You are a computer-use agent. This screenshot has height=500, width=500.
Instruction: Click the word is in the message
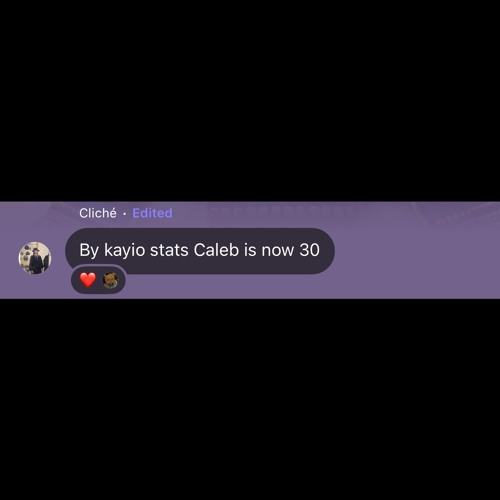tap(250, 250)
